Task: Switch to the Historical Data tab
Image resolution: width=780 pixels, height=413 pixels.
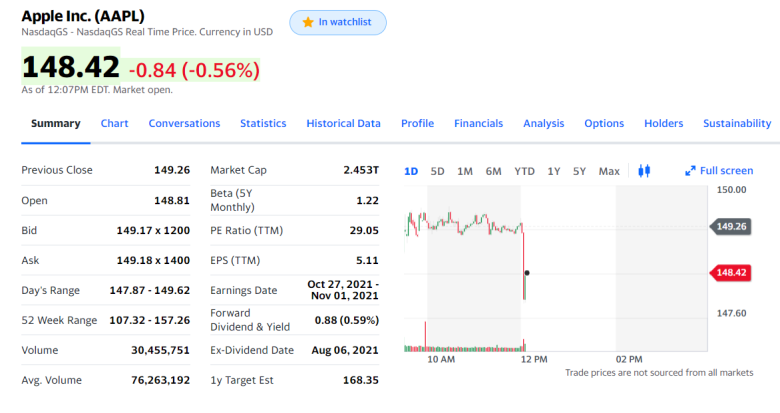Action: point(343,123)
